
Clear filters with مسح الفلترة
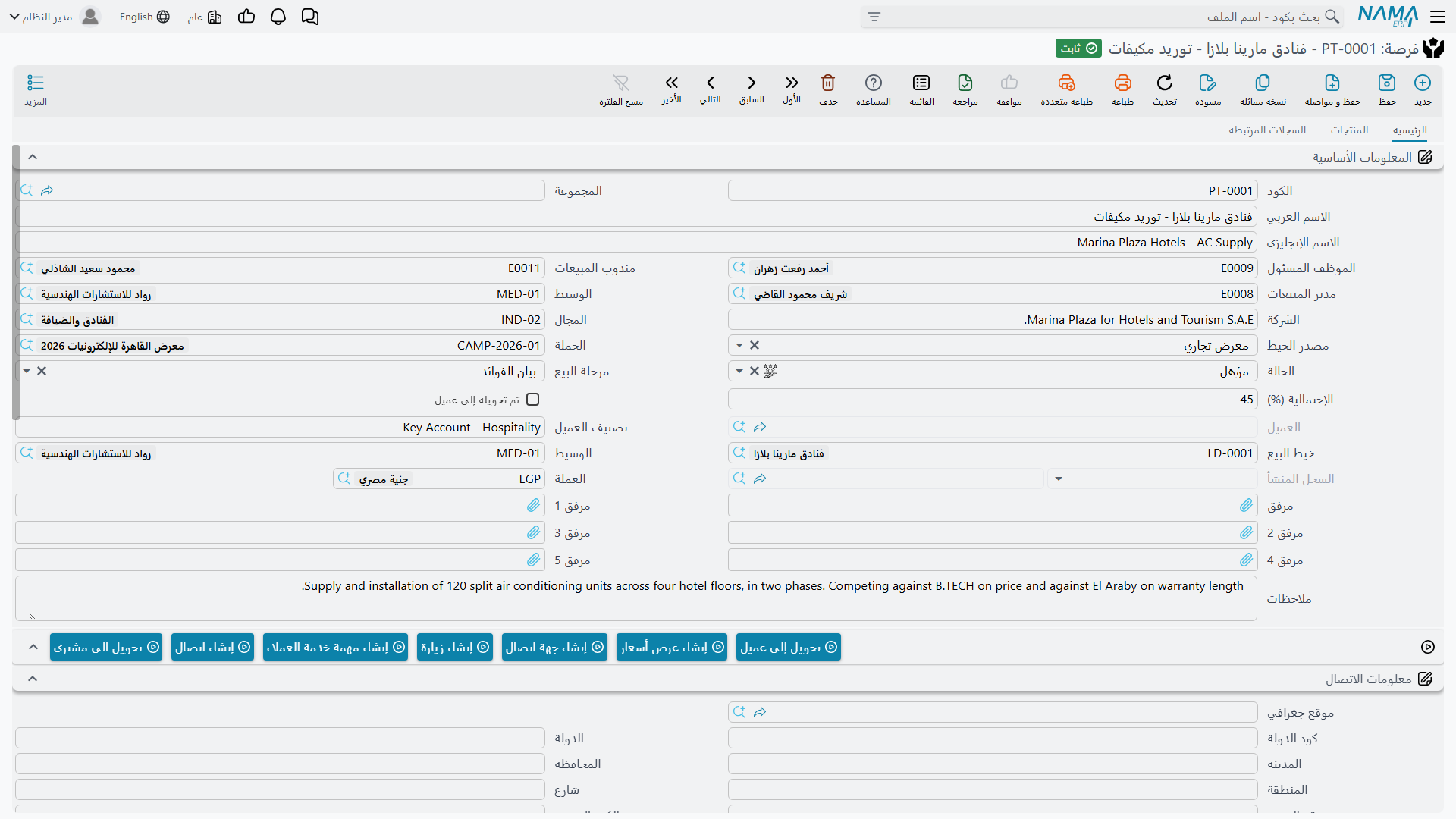621,89
